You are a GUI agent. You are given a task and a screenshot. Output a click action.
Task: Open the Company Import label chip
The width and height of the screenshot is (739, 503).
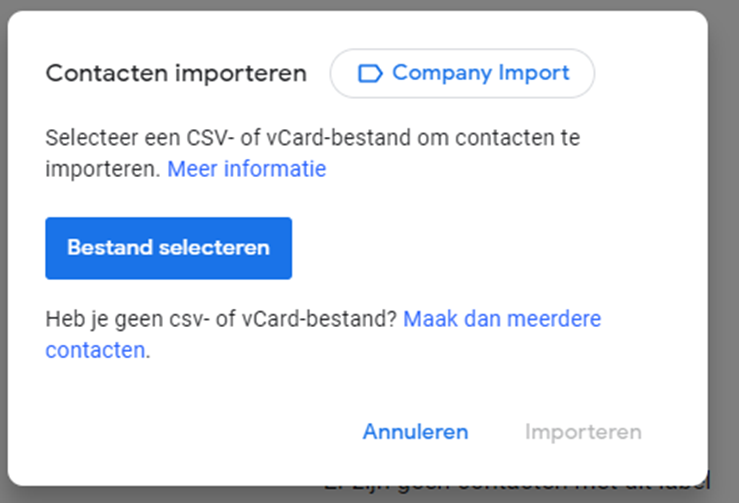(462, 73)
